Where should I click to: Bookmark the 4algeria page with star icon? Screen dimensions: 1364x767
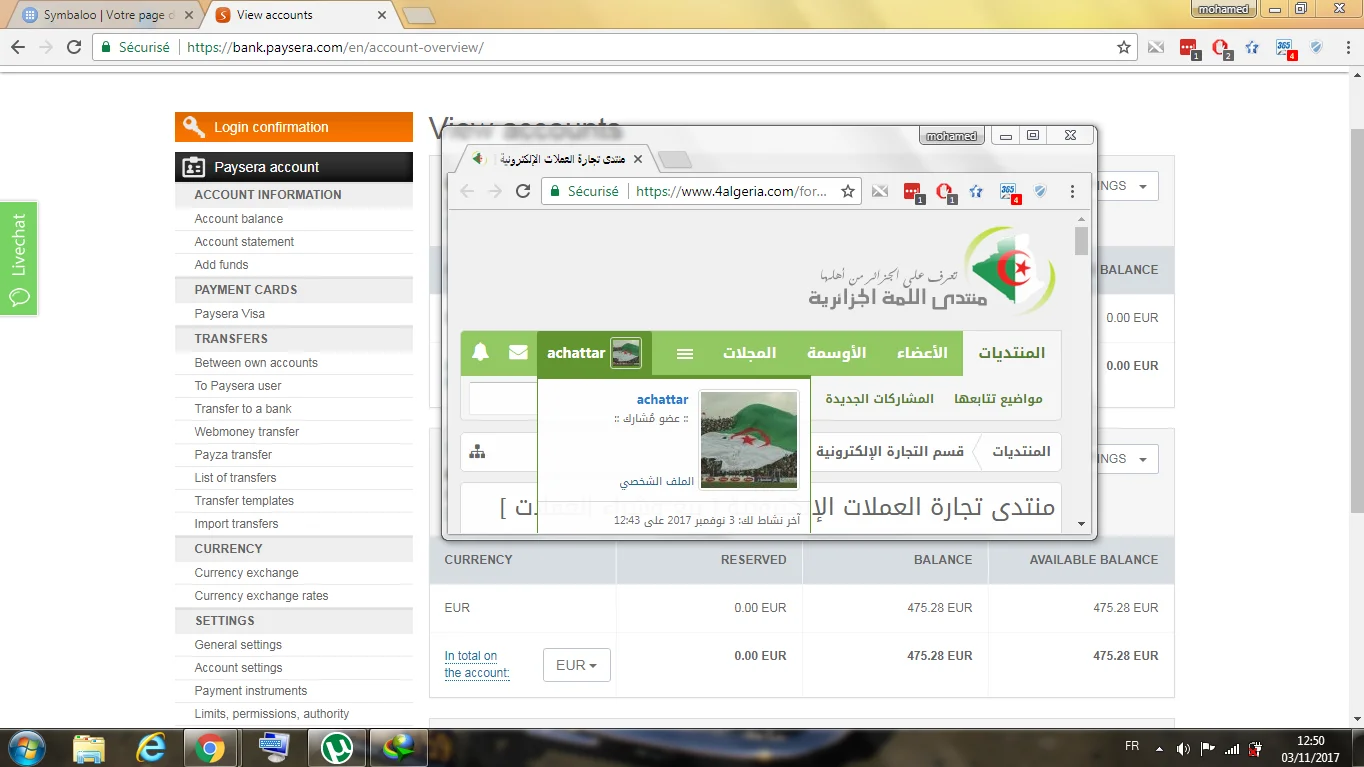click(848, 191)
